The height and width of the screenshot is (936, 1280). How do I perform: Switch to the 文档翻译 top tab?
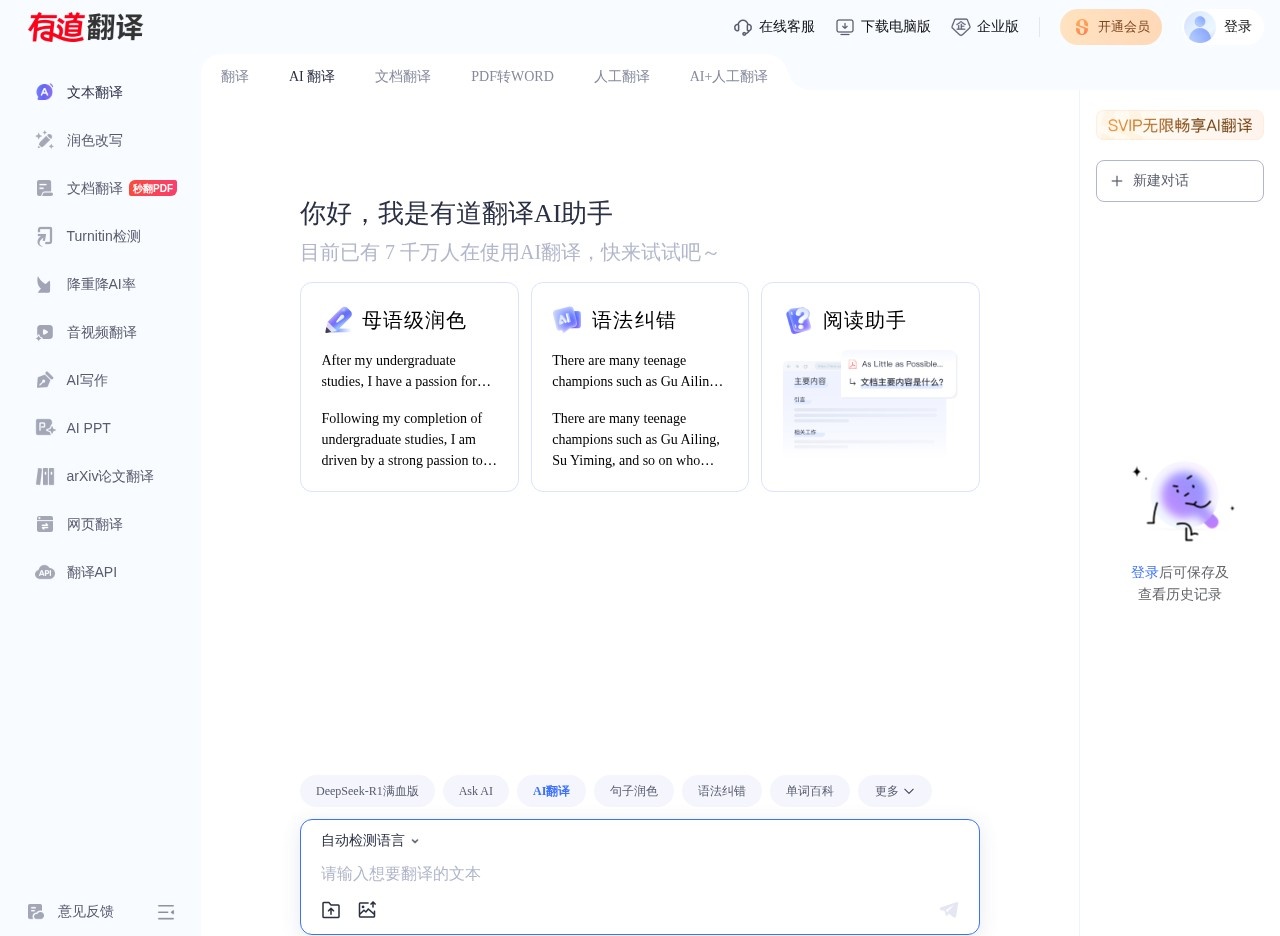(x=402, y=76)
